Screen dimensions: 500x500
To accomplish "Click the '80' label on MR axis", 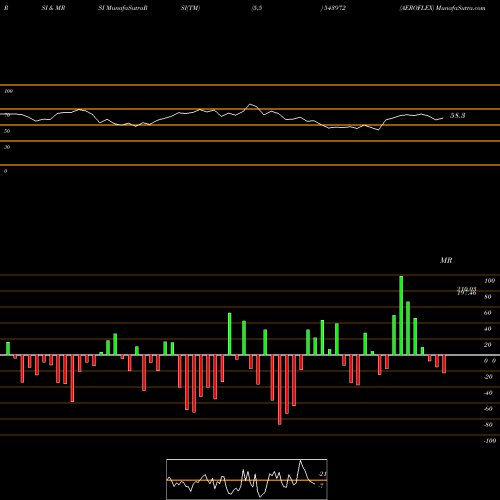I will (488, 297).
